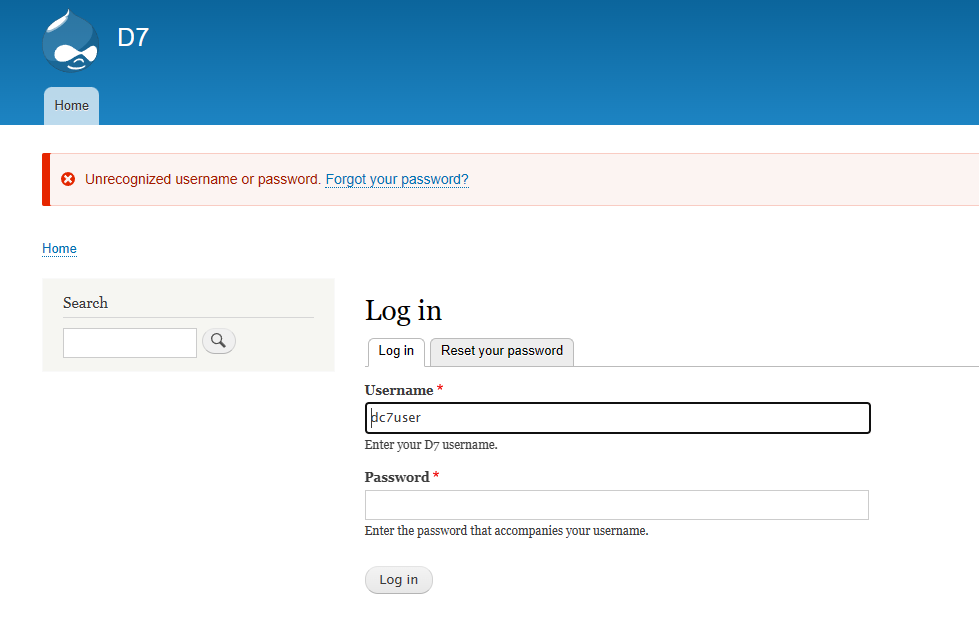This screenshot has height=628, width=979.
Task: Click the Username field label
Action: click(399, 390)
